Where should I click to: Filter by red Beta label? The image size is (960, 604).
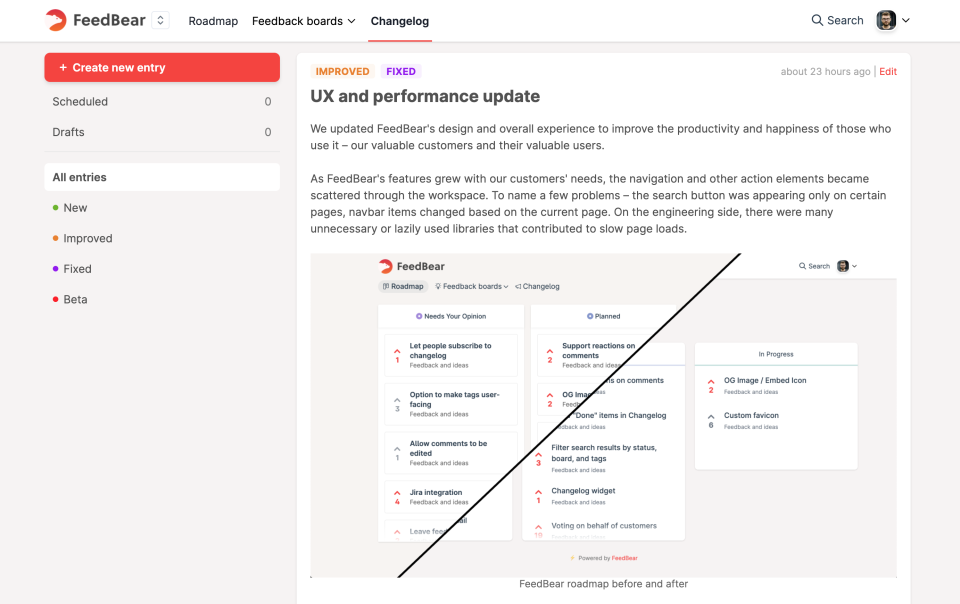[x=75, y=300]
